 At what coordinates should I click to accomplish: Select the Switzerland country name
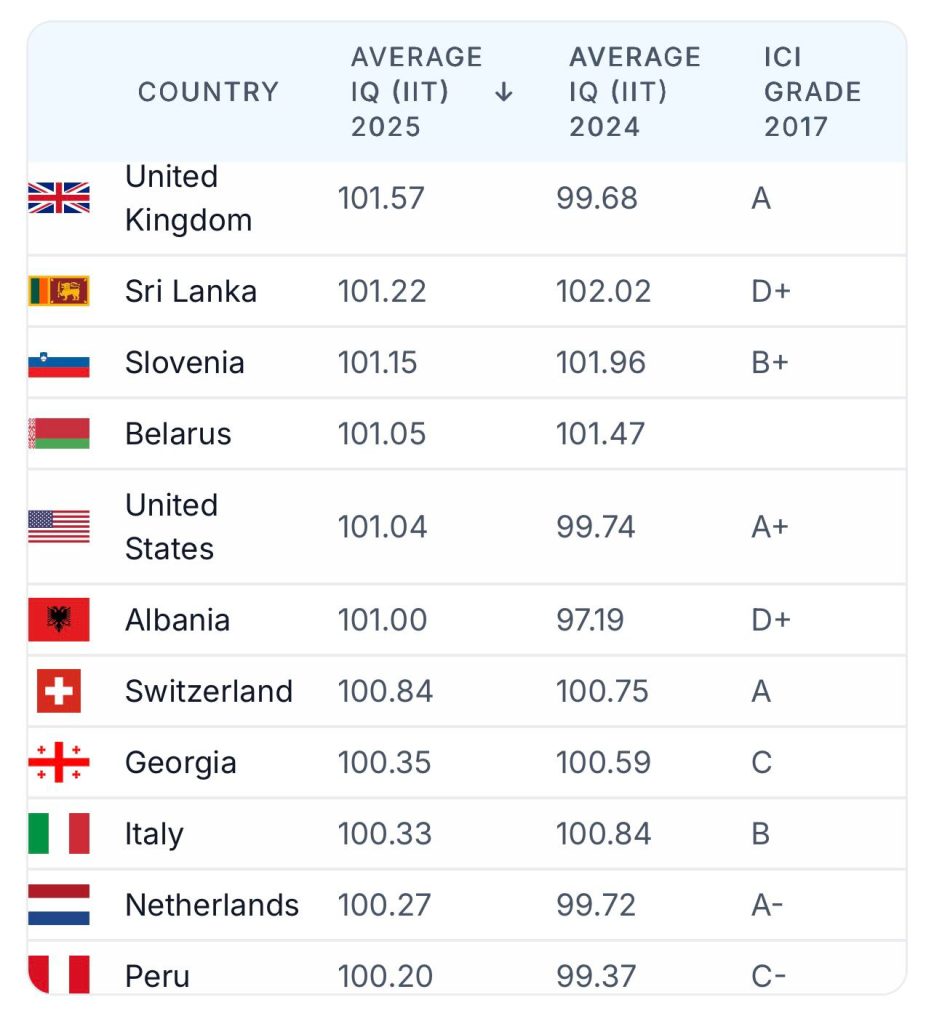pos(209,691)
